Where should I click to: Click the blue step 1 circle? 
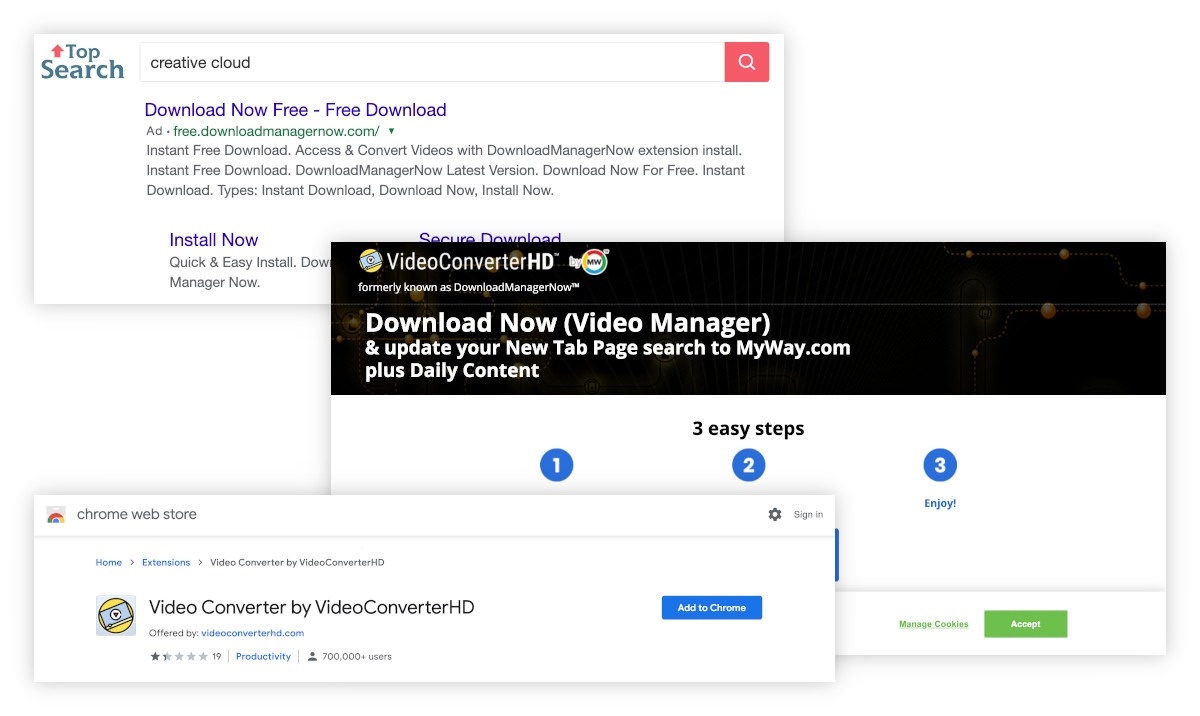pos(557,464)
